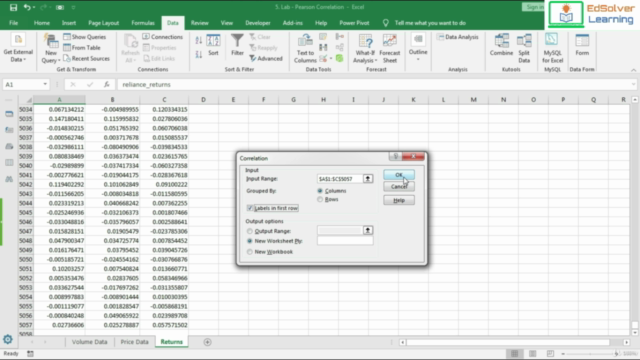Sort A to Z ascending icon
Viewport: 640px width, 360px height.
(199, 40)
